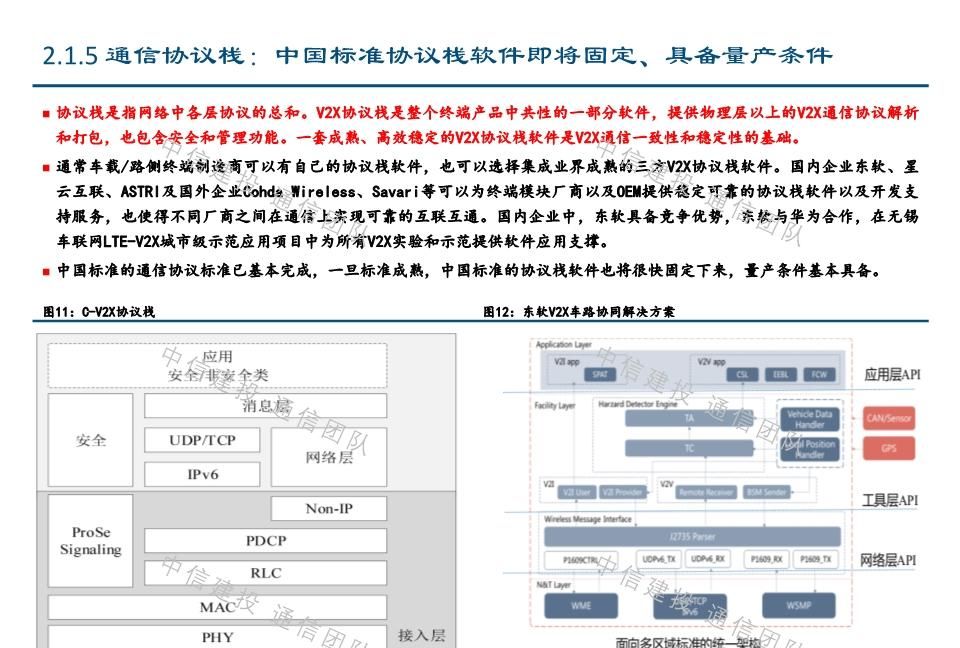This screenshot has width=960, height=648.
Task: Click the 'PDCP' layer box
Action: pos(266,541)
